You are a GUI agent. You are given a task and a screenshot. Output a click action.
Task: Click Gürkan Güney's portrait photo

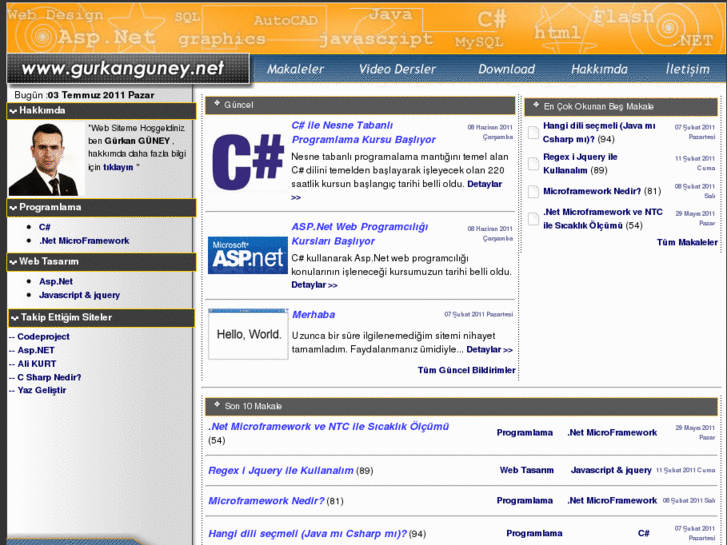click(x=46, y=159)
